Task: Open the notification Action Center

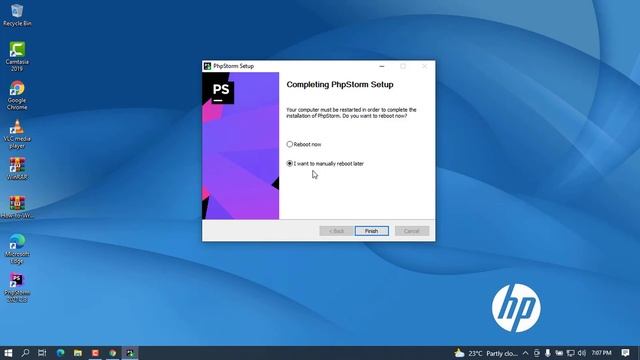Action: (x=625, y=353)
